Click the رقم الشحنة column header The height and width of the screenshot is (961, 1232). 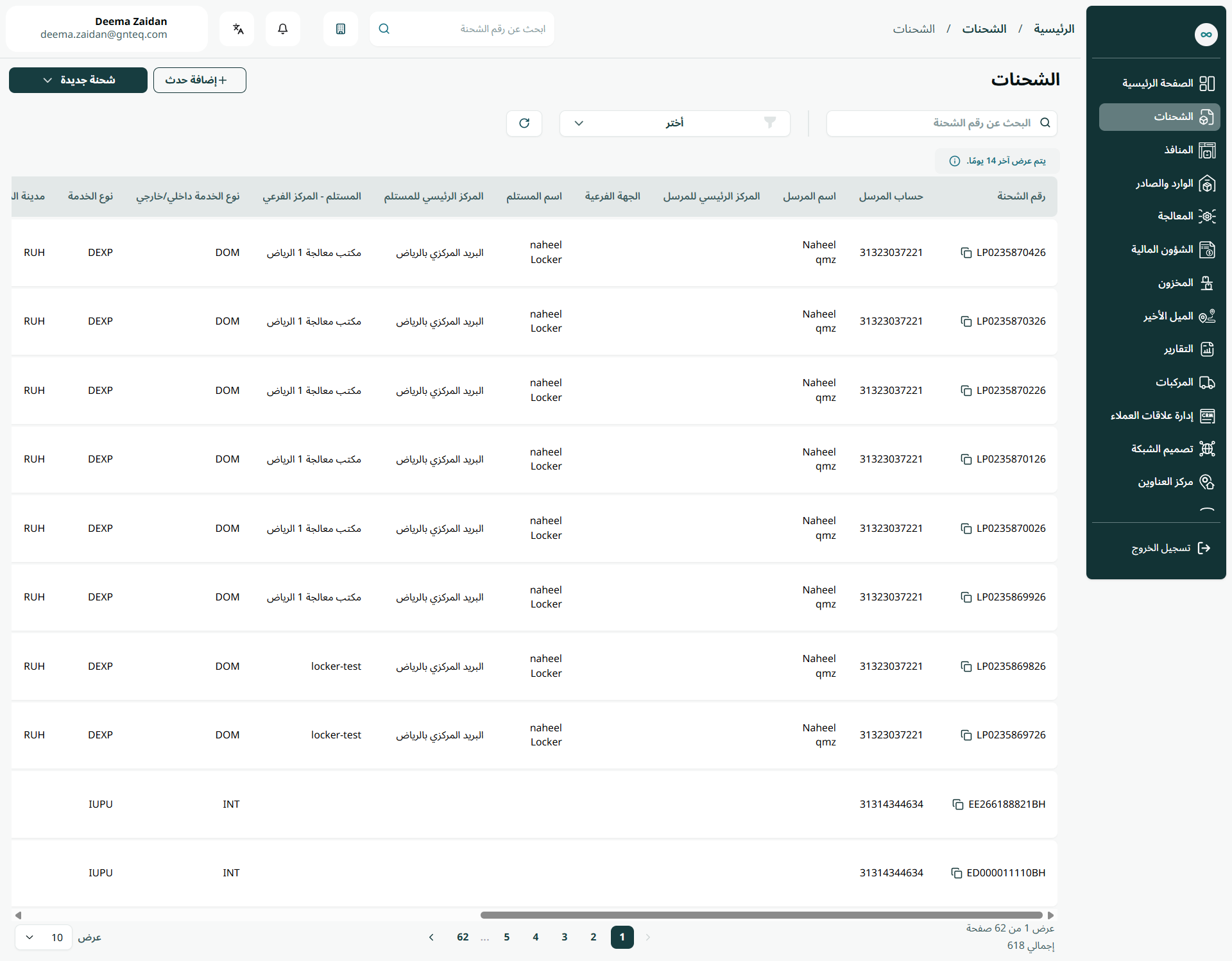(x=1021, y=196)
